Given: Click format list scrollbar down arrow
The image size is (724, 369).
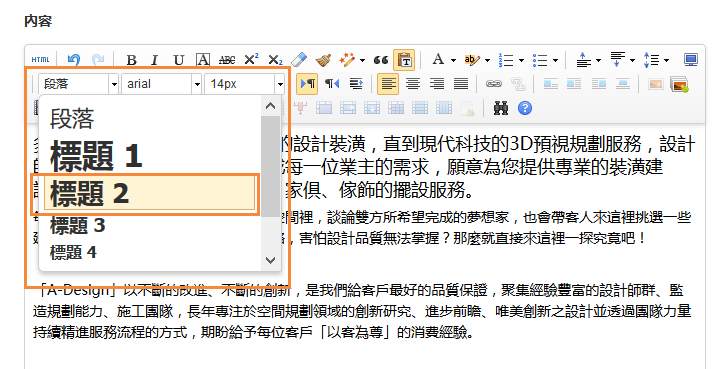Looking at the screenshot, I should pyautogui.click(x=271, y=260).
